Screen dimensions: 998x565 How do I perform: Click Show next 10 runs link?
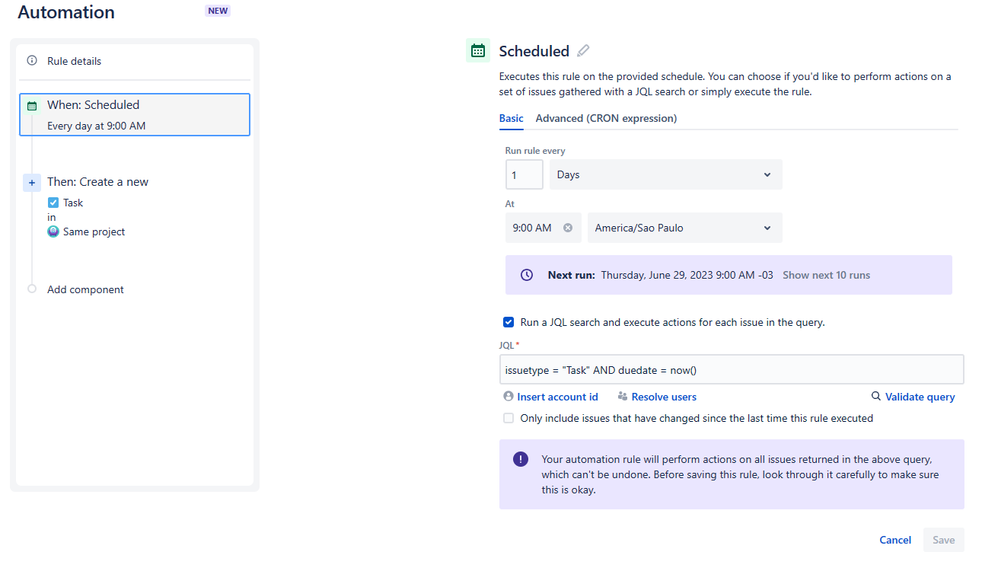point(826,275)
